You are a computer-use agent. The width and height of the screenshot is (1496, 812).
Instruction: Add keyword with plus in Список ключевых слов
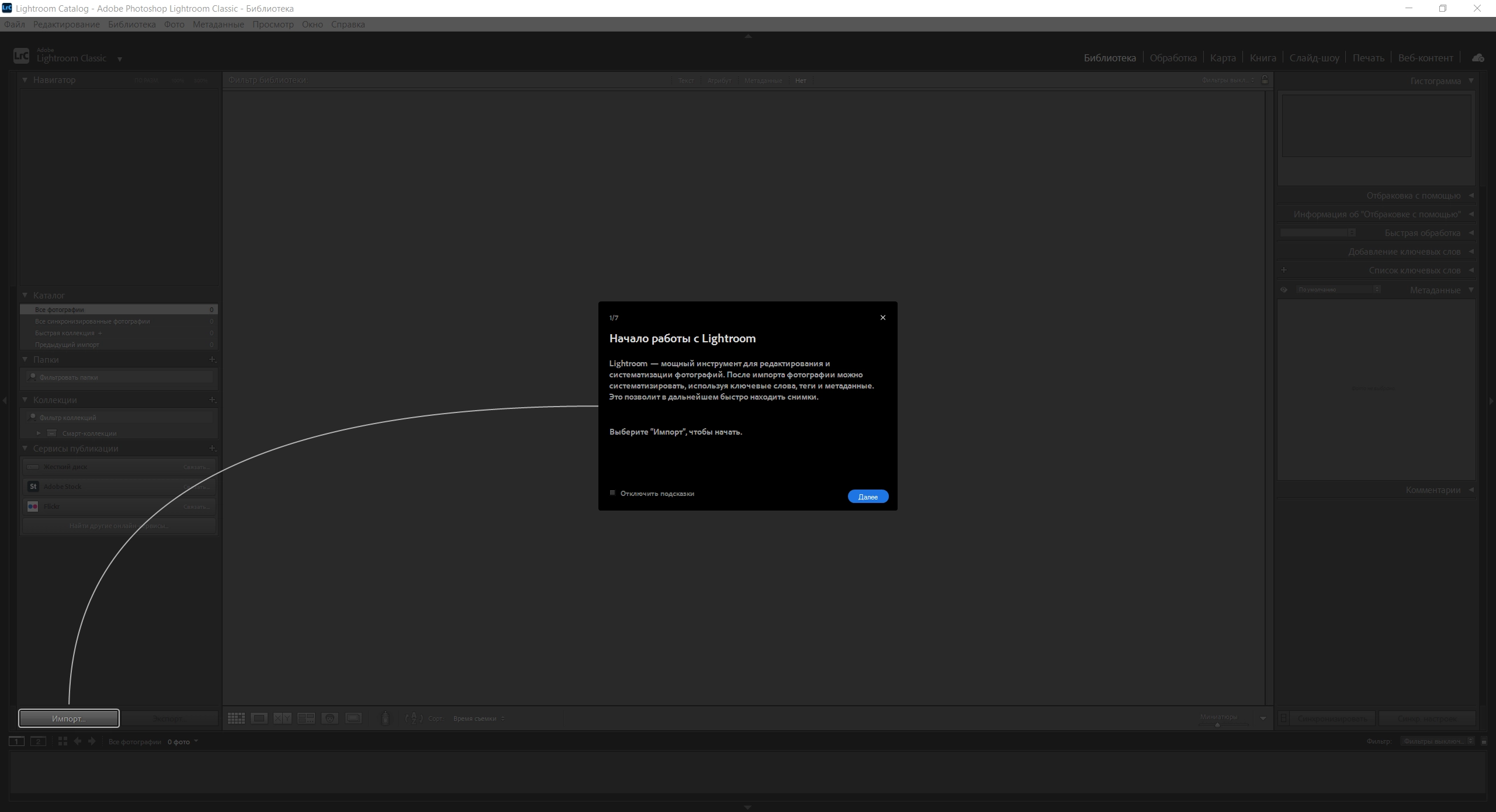pyautogui.click(x=1284, y=270)
